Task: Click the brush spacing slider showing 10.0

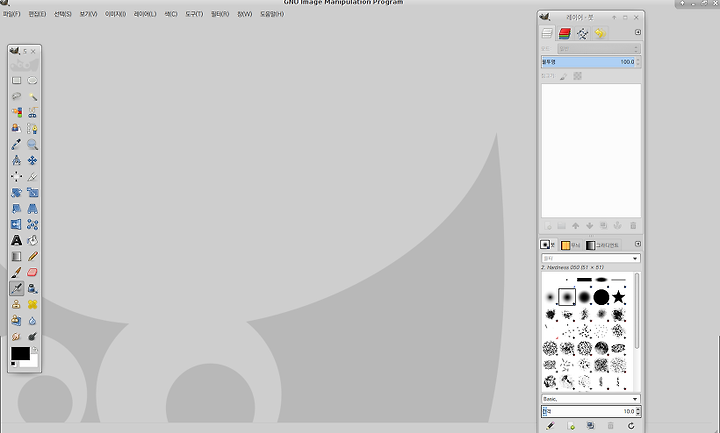Action: pos(591,411)
